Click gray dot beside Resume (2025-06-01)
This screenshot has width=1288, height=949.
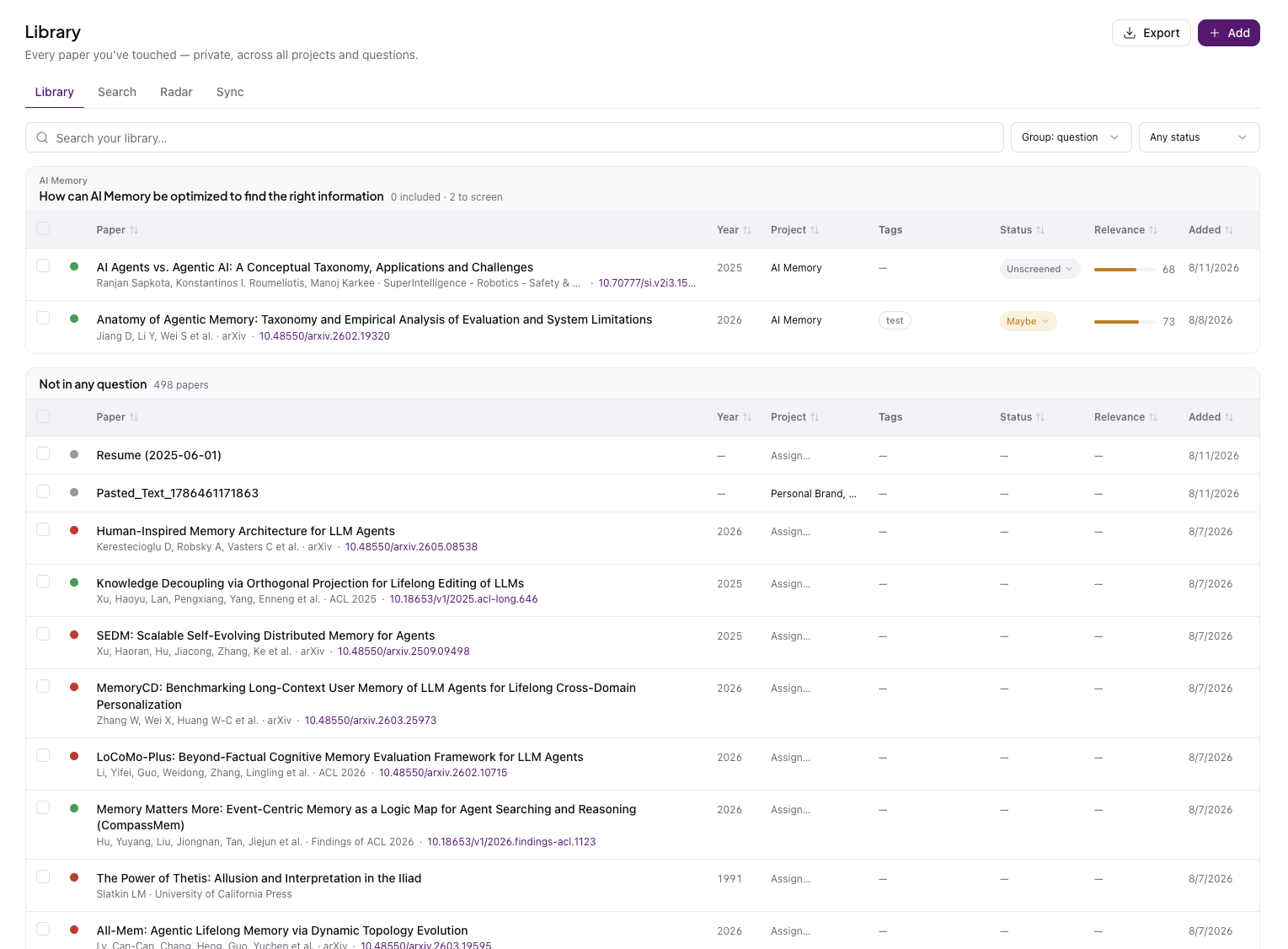[74, 454]
